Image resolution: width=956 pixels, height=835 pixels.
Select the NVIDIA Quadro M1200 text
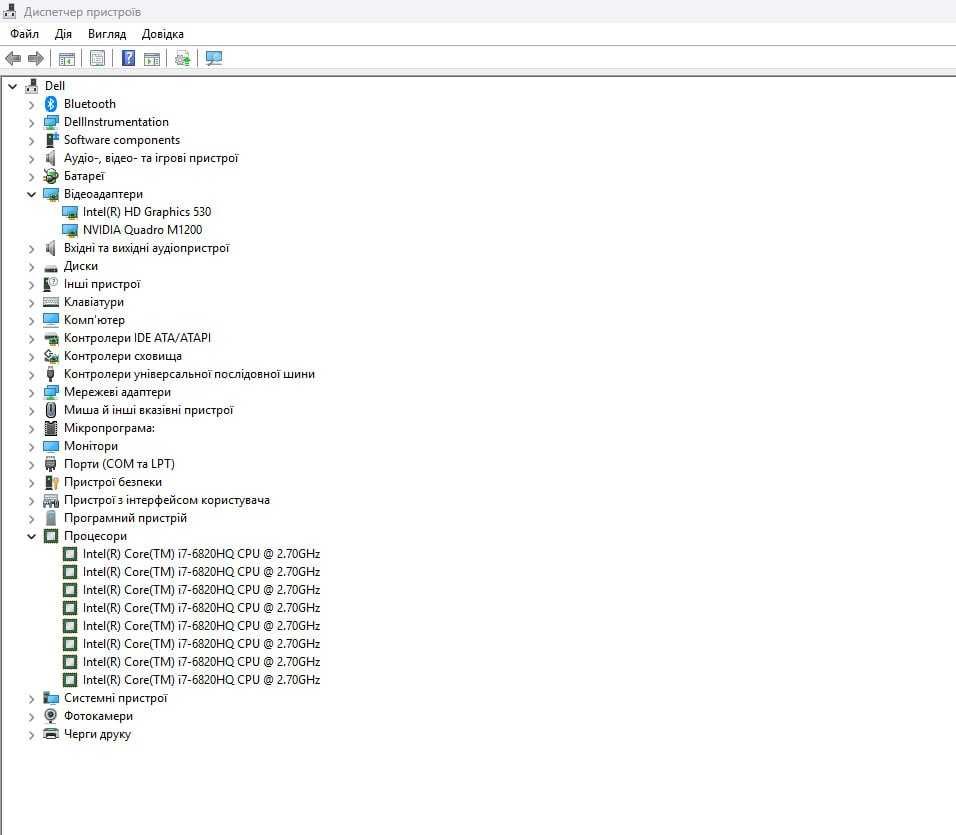tap(143, 230)
